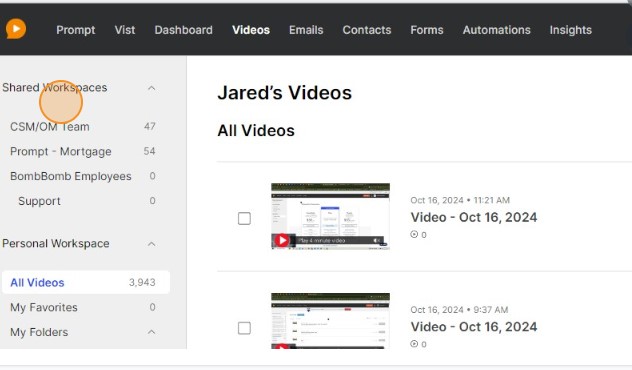Click the 3,943 count beside All Videos

click(142, 283)
